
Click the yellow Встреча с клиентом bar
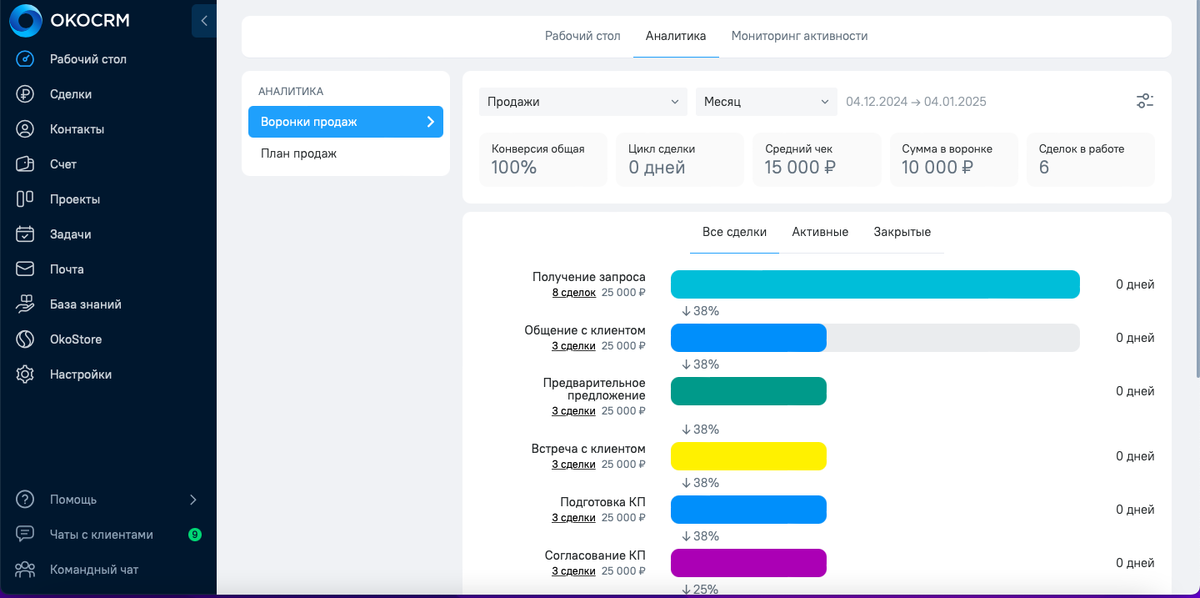click(x=748, y=456)
